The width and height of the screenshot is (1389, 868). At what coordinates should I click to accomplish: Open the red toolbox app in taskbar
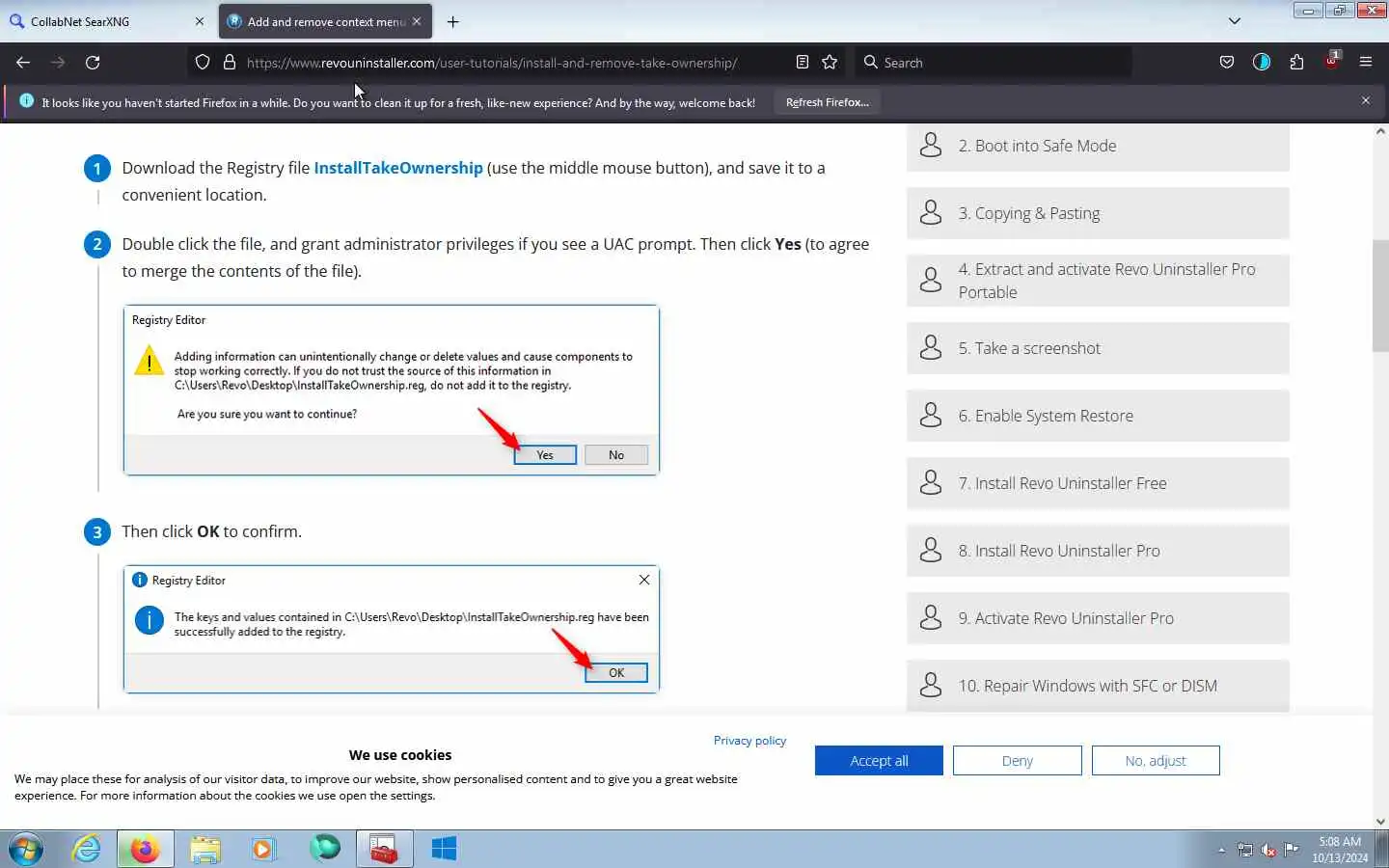(385, 850)
